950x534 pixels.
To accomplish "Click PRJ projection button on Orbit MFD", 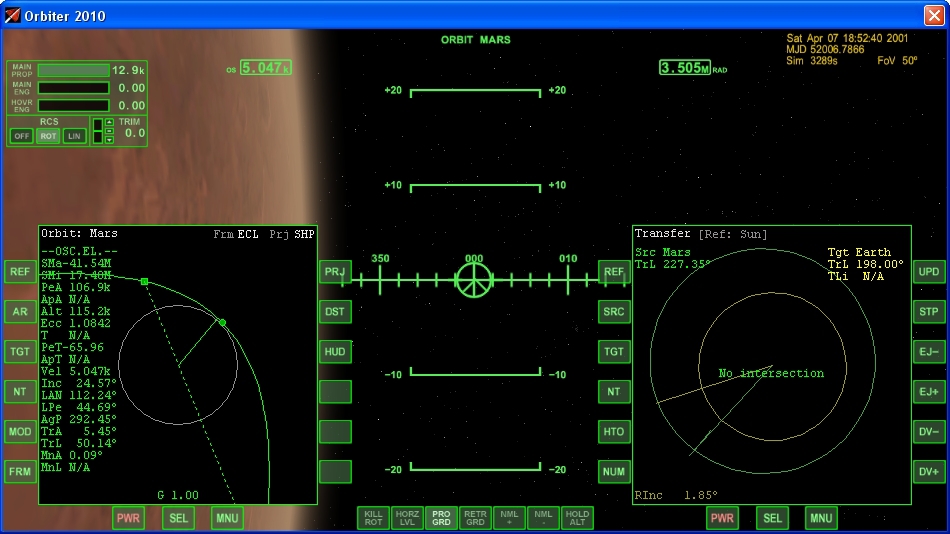I will (x=335, y=272).
